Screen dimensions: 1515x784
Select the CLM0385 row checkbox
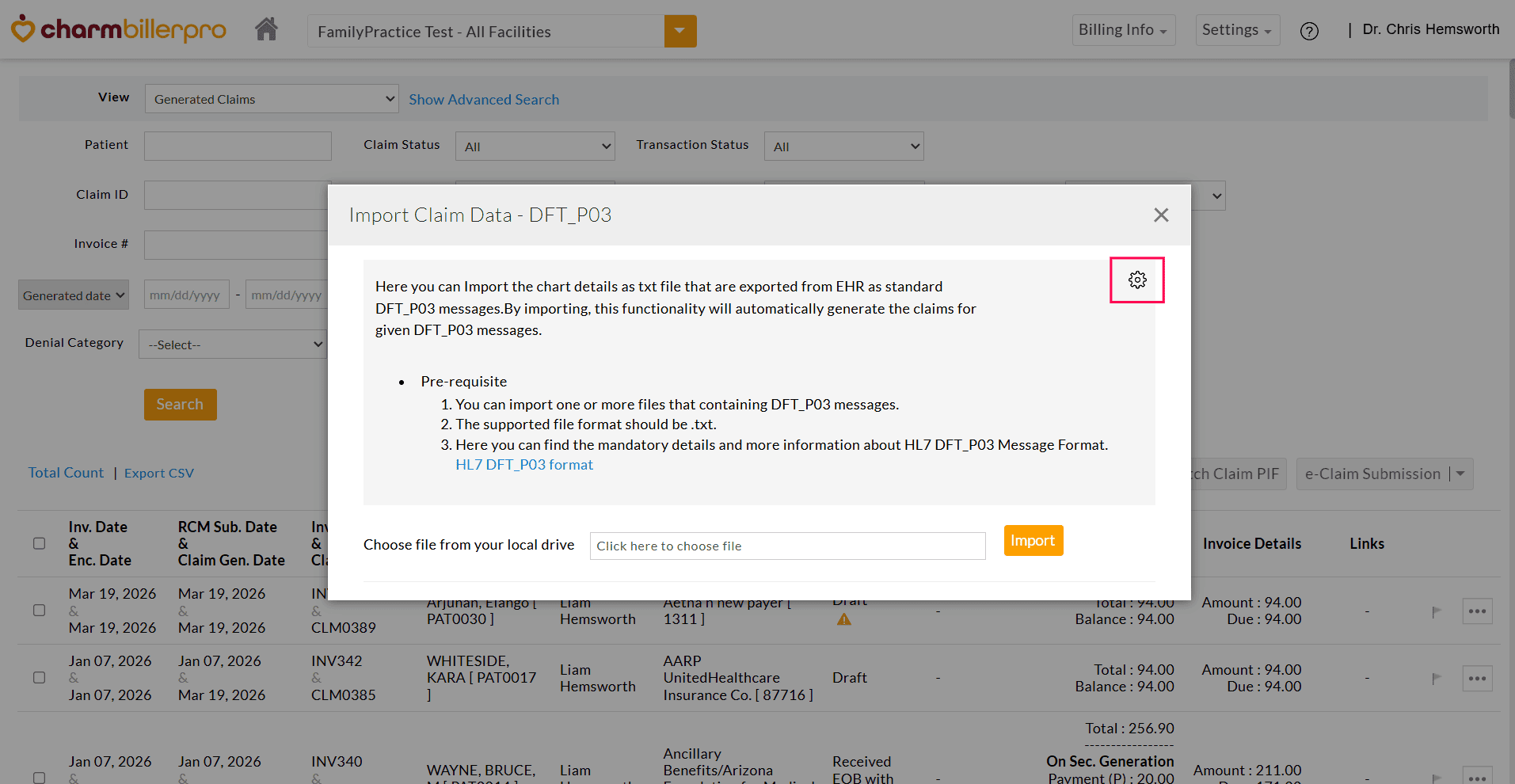coord(39,678)
